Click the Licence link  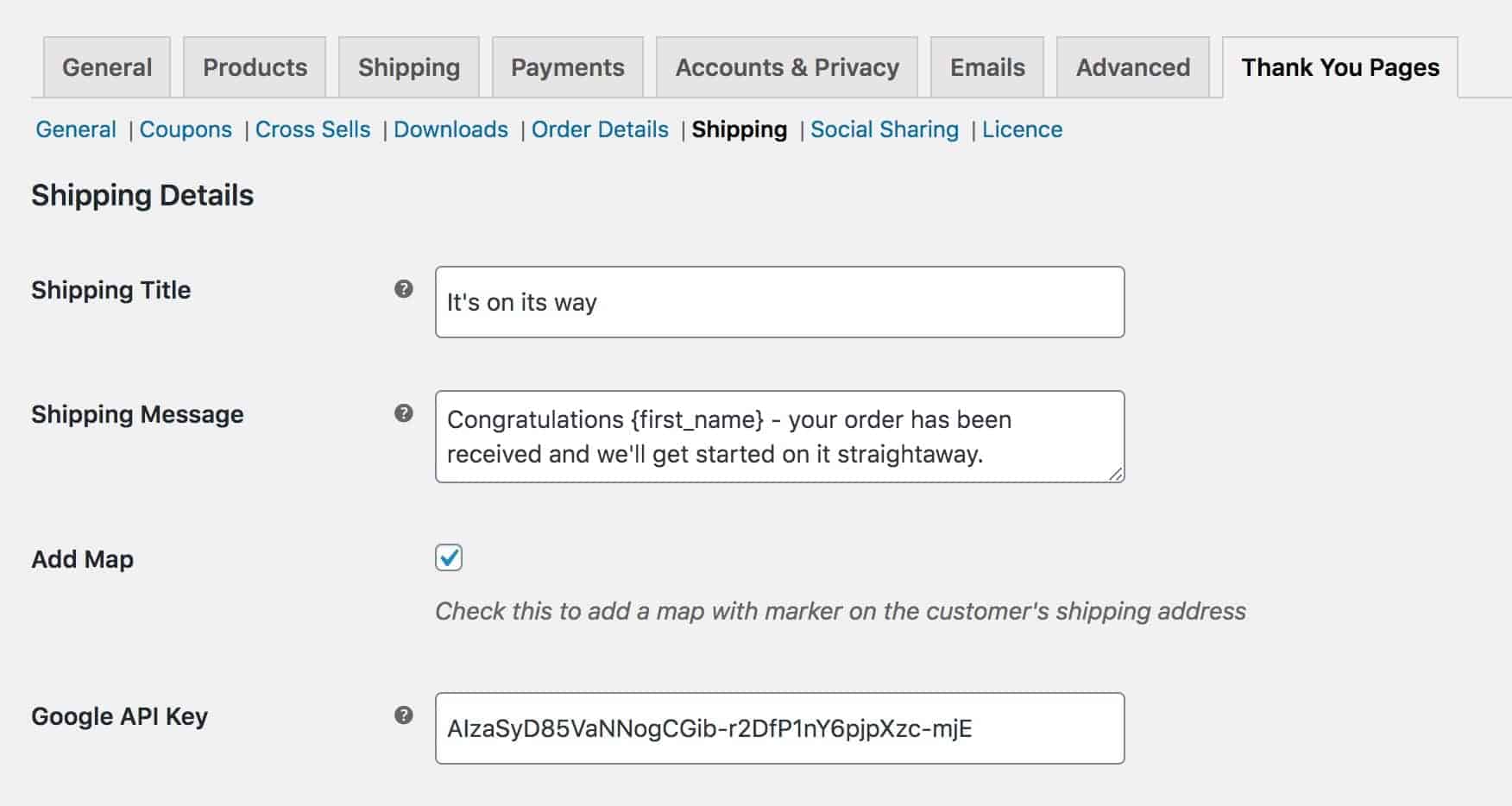point(1022,129)
